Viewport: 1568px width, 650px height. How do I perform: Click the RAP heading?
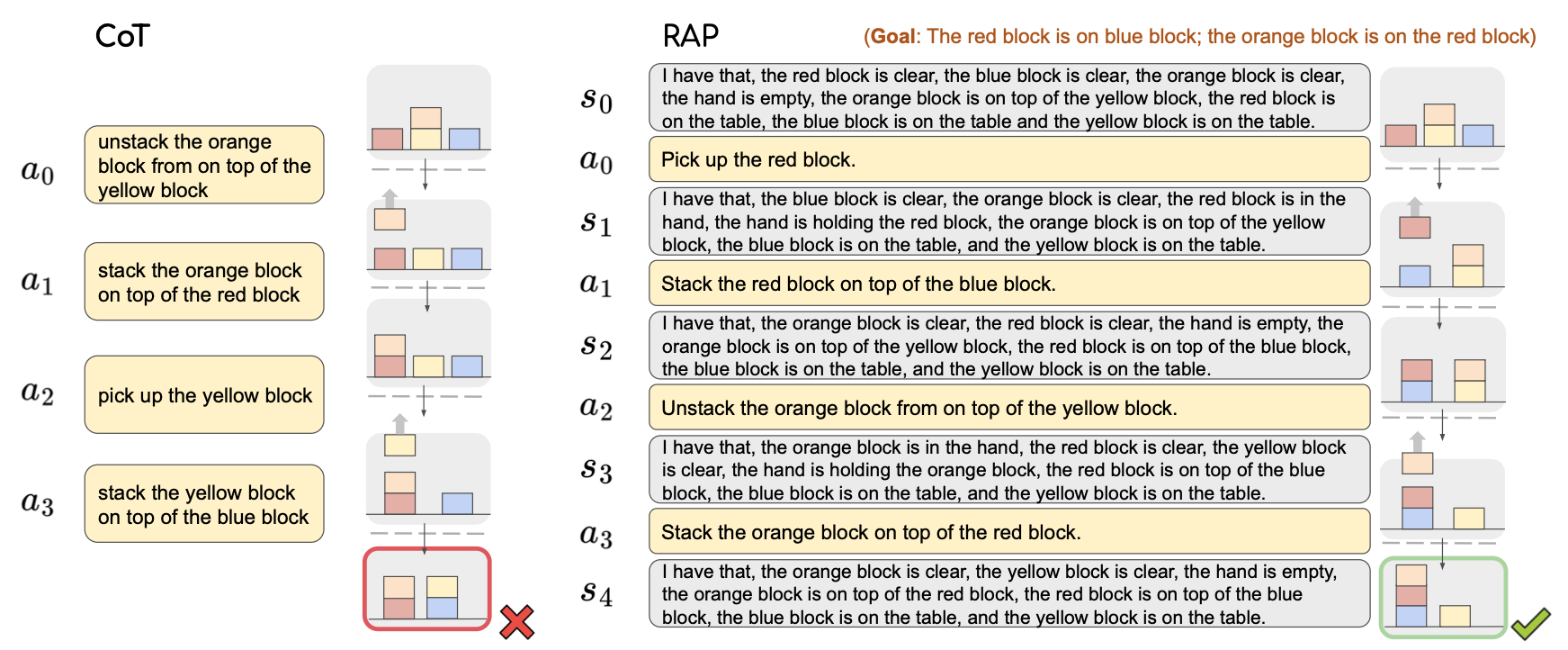point(690,36)
